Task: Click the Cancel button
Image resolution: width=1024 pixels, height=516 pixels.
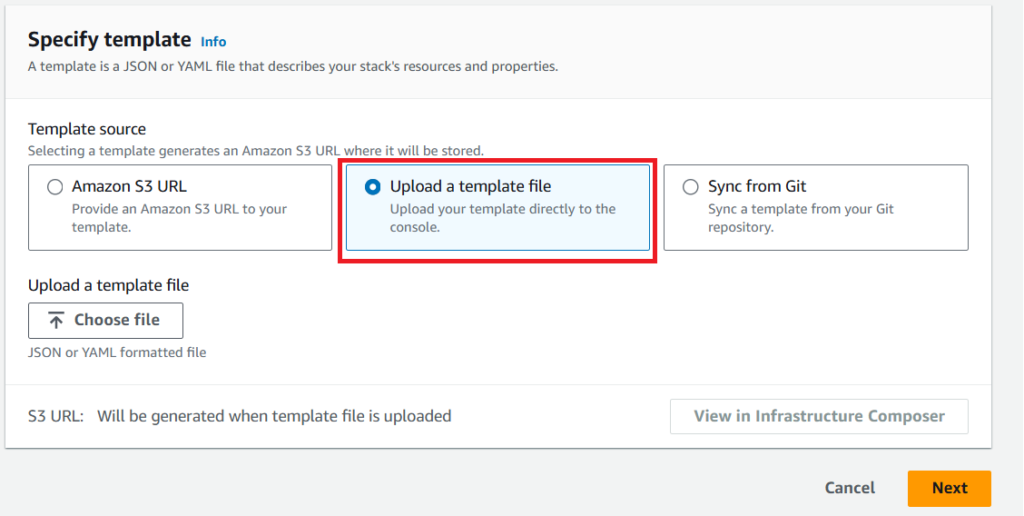Action: (x=849, y=488)
